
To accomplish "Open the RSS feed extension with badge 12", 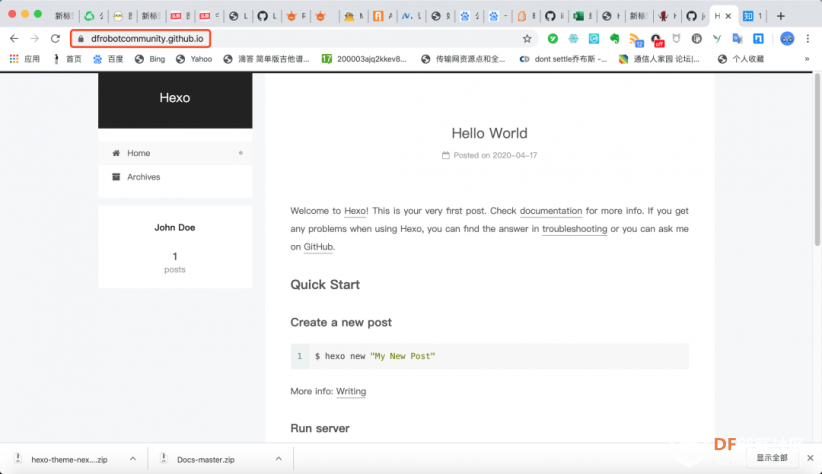I will click(635, 39).
